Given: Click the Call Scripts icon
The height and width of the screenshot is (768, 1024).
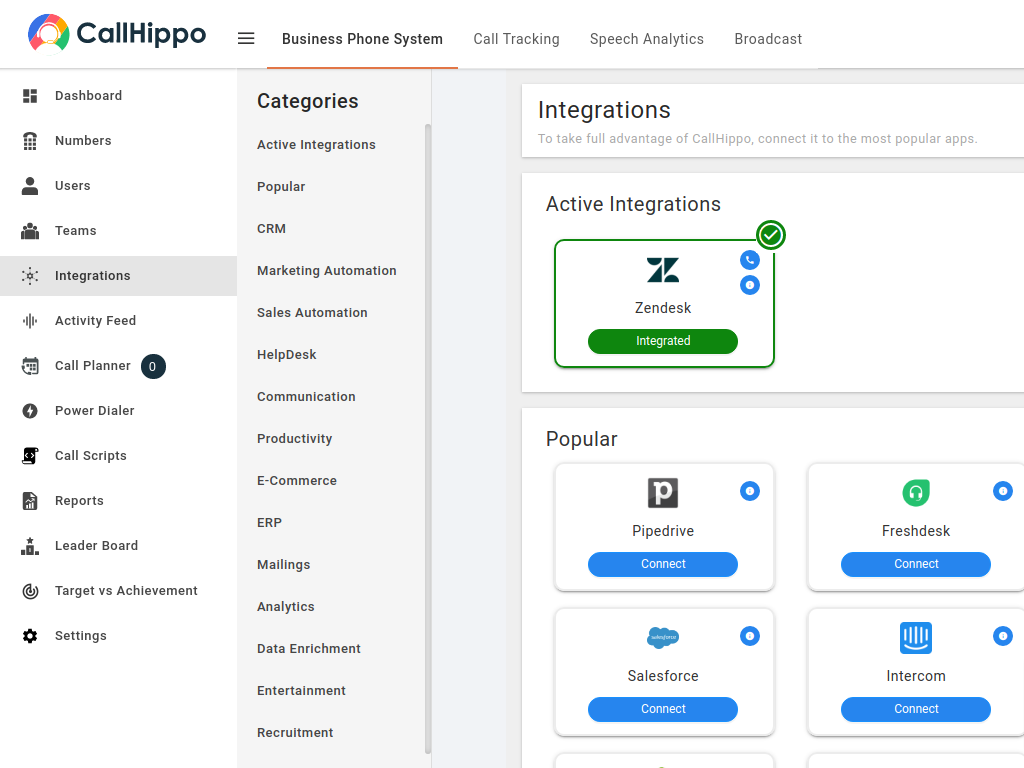Looking at the screenshot, I should (x=30, y=456).
